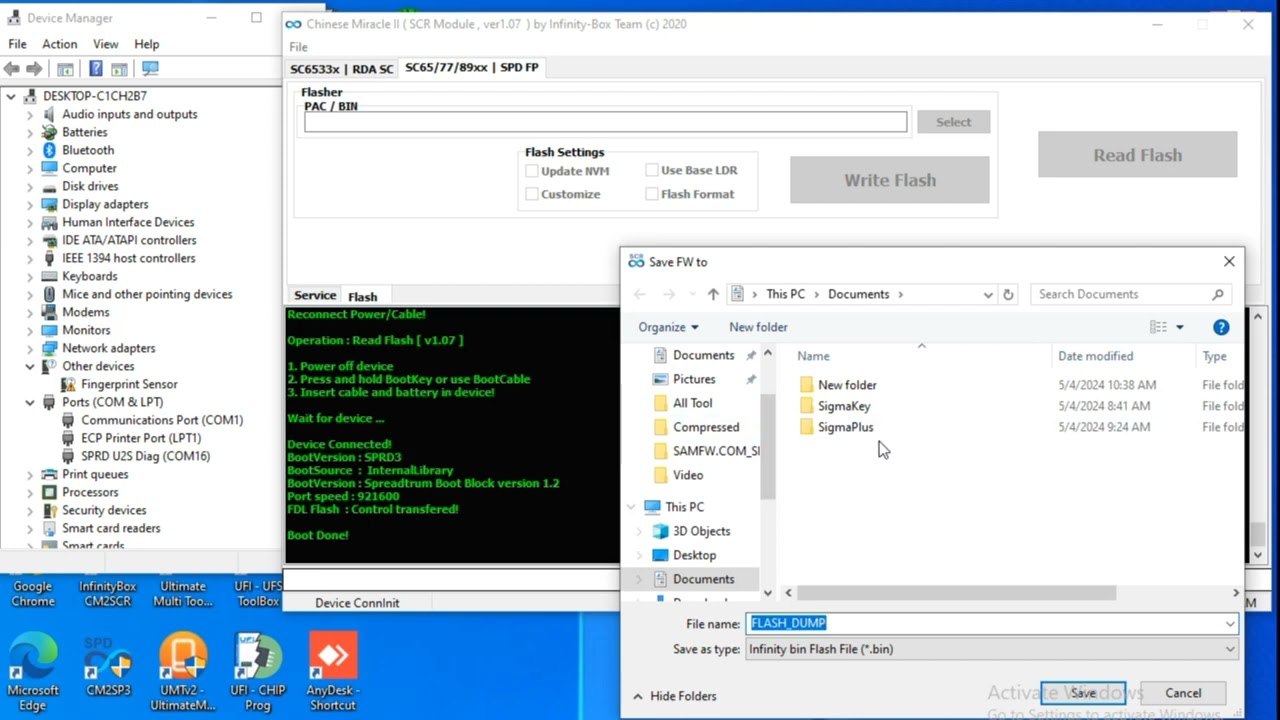The image size is (1280, 720).
Task: Click Cancel in the Save FW dialog
Action: (1183, 693)
